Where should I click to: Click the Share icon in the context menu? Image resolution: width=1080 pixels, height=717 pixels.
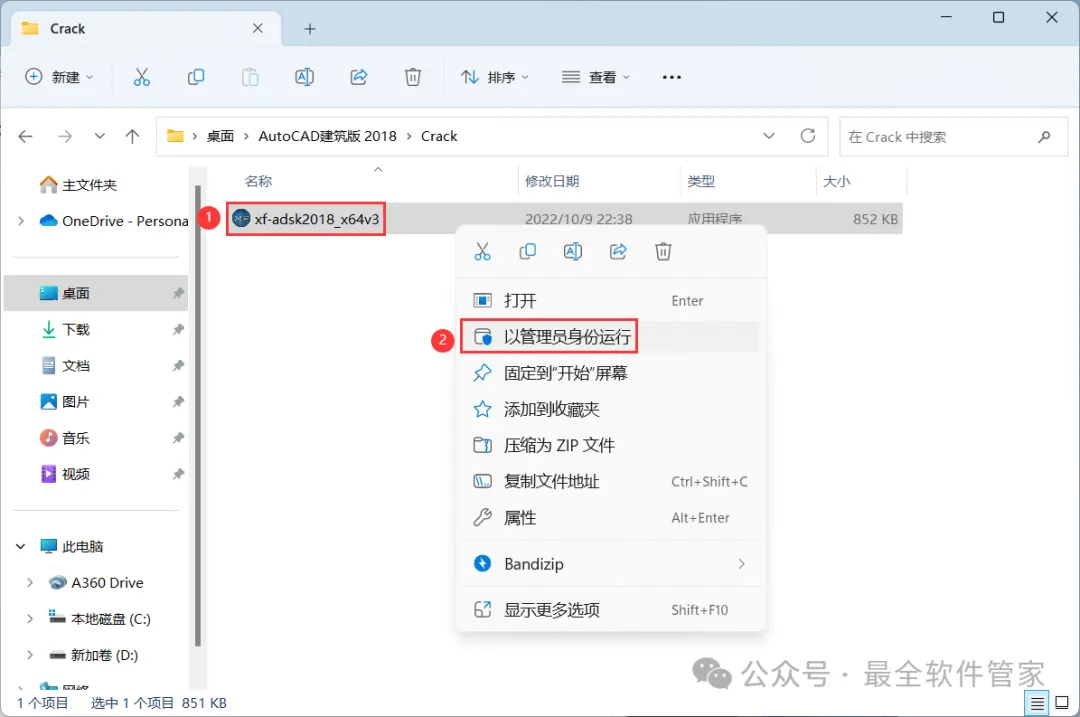click(x=618, y=251)
